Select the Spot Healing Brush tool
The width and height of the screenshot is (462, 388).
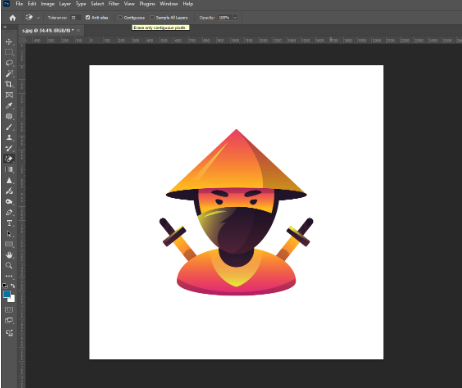pyautogui.click(x=9, y=116)
